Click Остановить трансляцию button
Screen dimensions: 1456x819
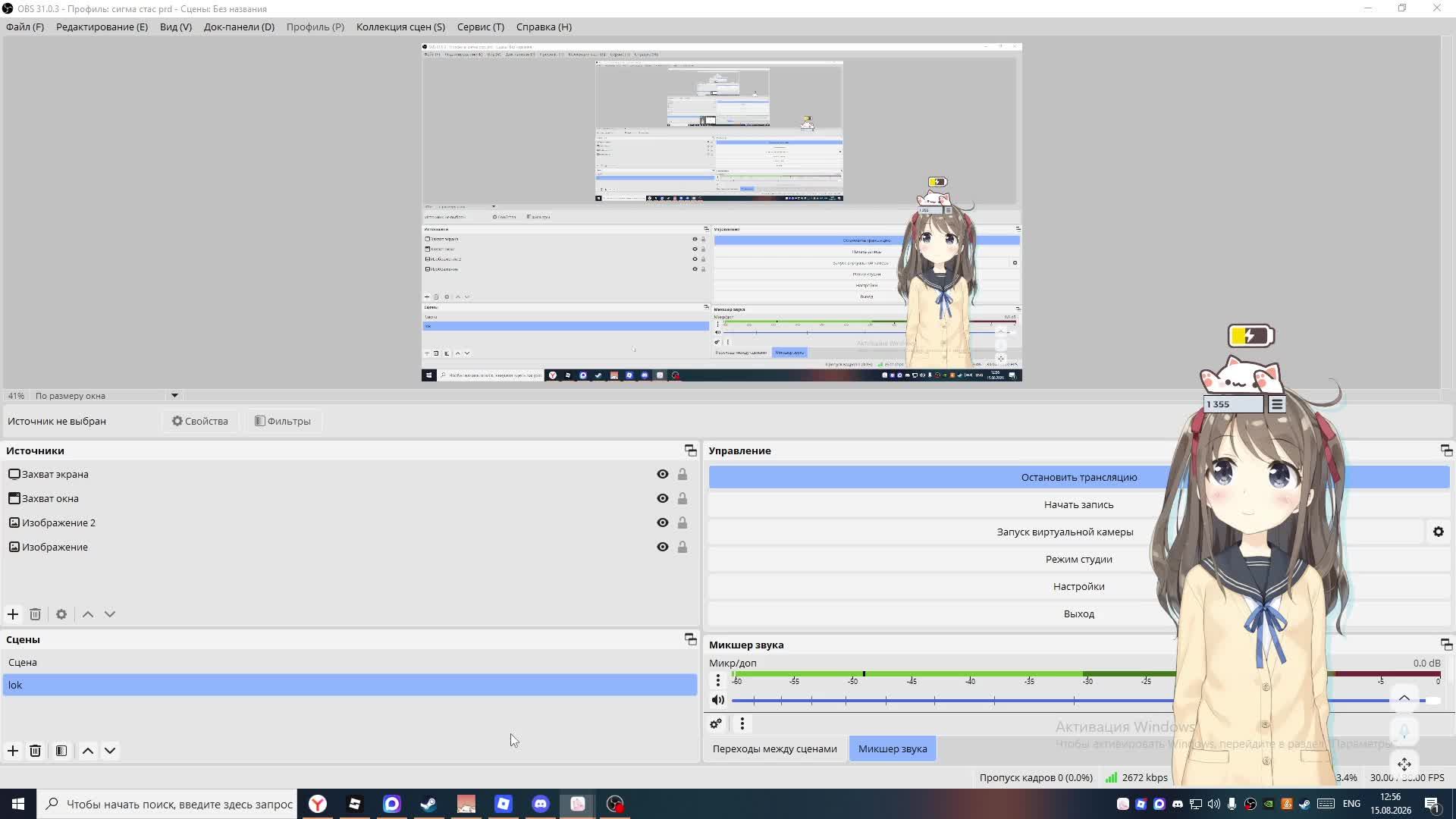1078,477
